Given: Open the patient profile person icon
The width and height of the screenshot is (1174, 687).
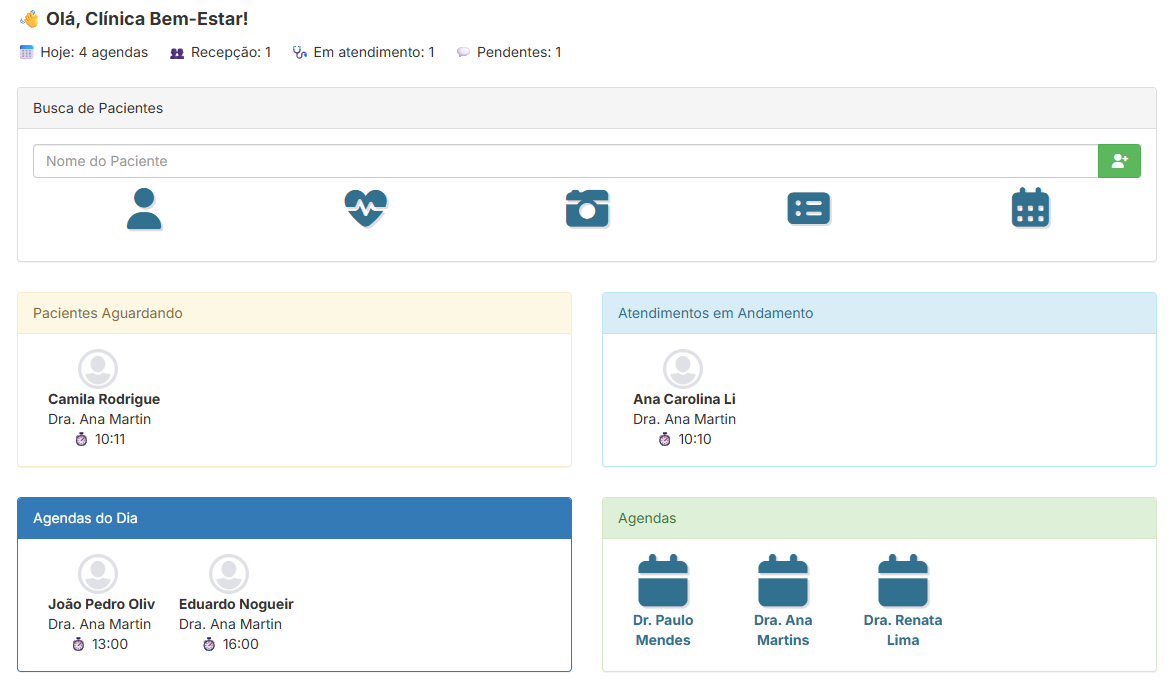Looking at the screenshot, I should click(144, 209).
